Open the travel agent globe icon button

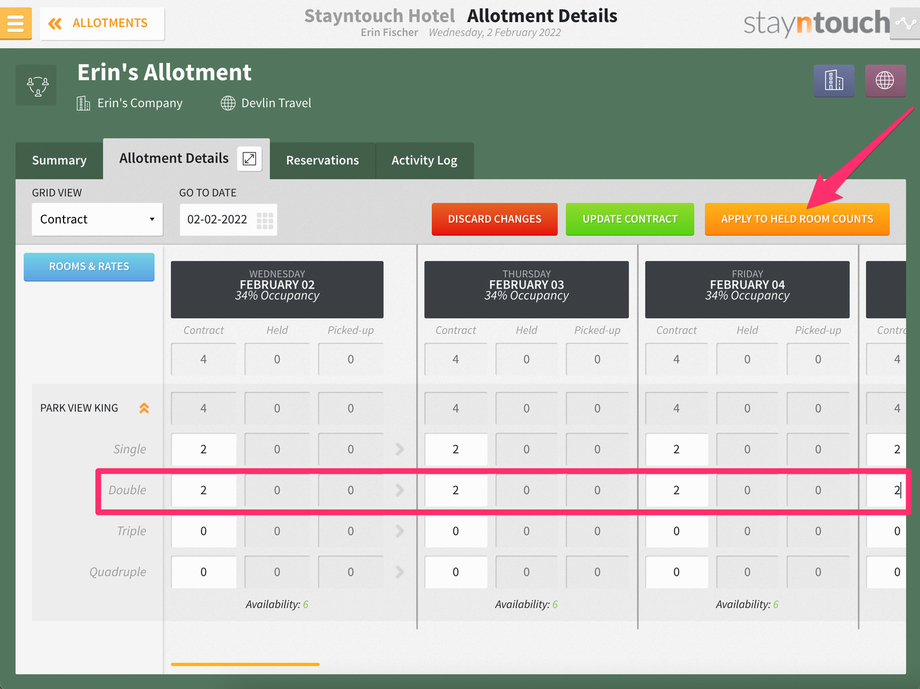885,80
